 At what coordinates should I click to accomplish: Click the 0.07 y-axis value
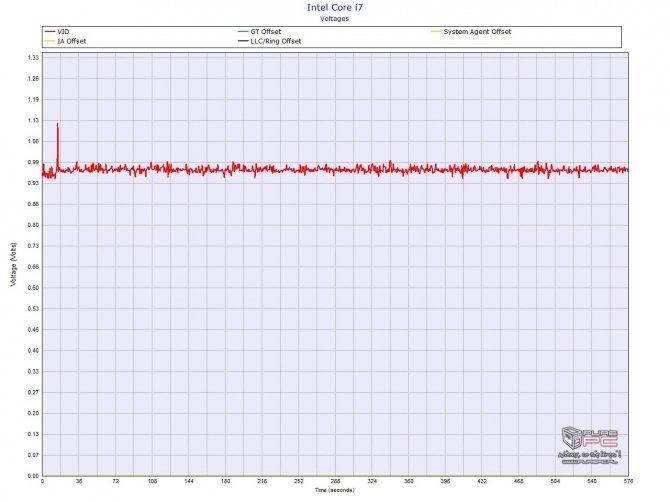pos(33,455)
